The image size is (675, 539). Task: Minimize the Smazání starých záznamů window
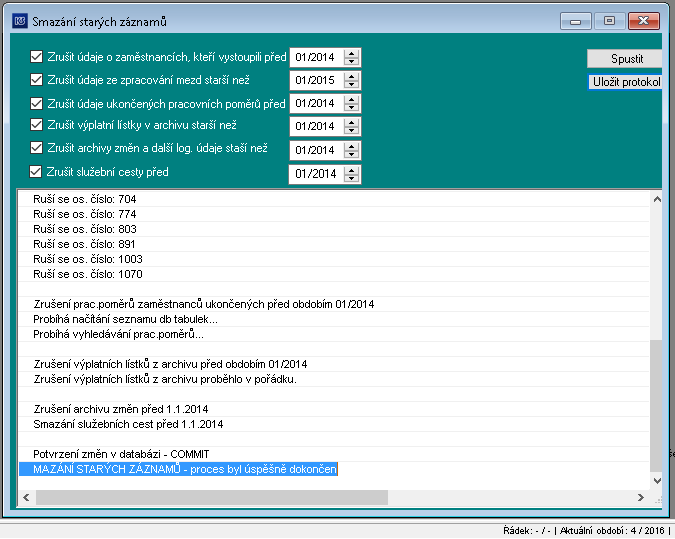(x=576, y=21)
